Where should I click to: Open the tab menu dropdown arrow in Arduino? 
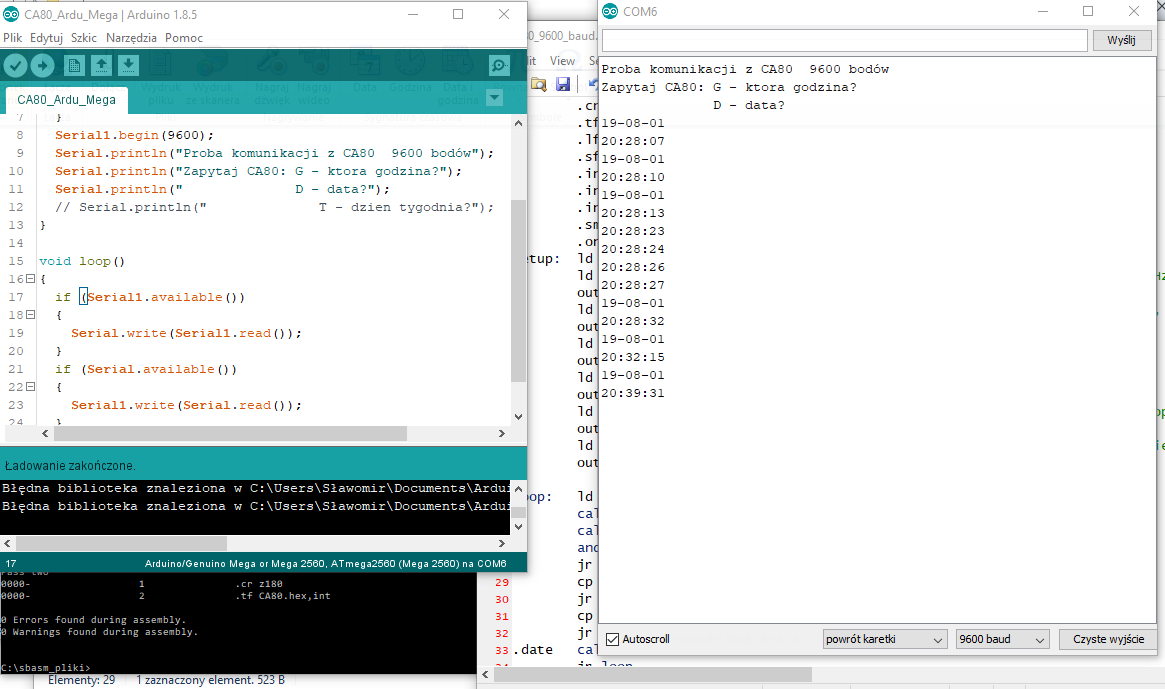[x=494, y=97]
